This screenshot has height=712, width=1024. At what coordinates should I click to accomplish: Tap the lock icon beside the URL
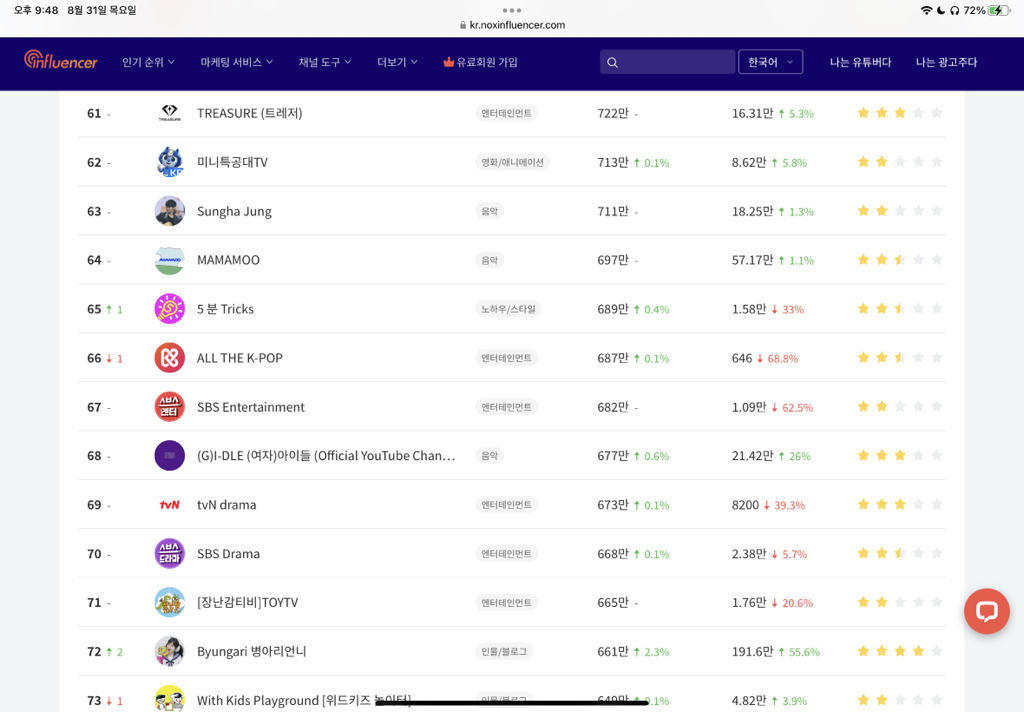tap(462, 25)
